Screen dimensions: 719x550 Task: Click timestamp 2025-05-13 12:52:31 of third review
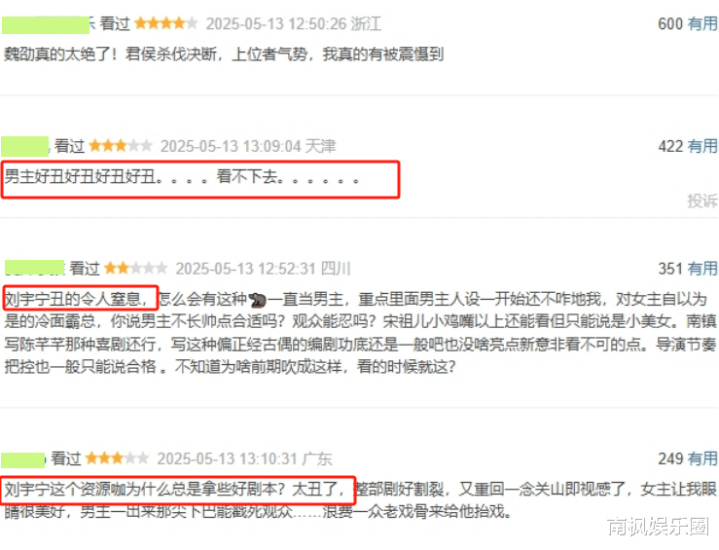click(246, 268)
